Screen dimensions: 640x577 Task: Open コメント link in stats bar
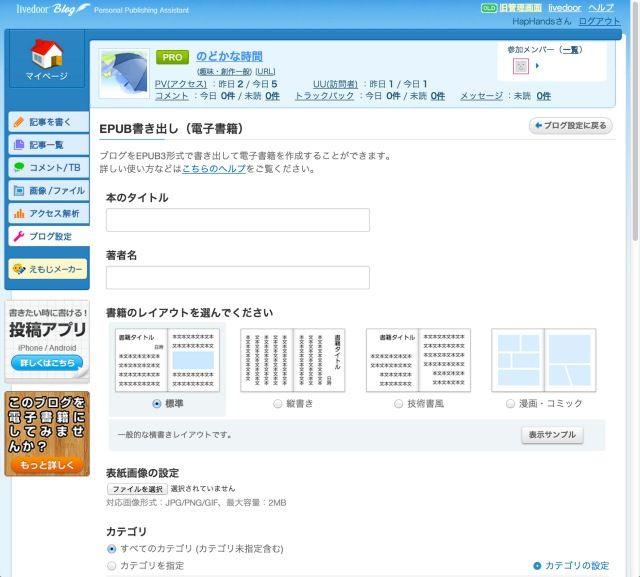pos(171,96)
